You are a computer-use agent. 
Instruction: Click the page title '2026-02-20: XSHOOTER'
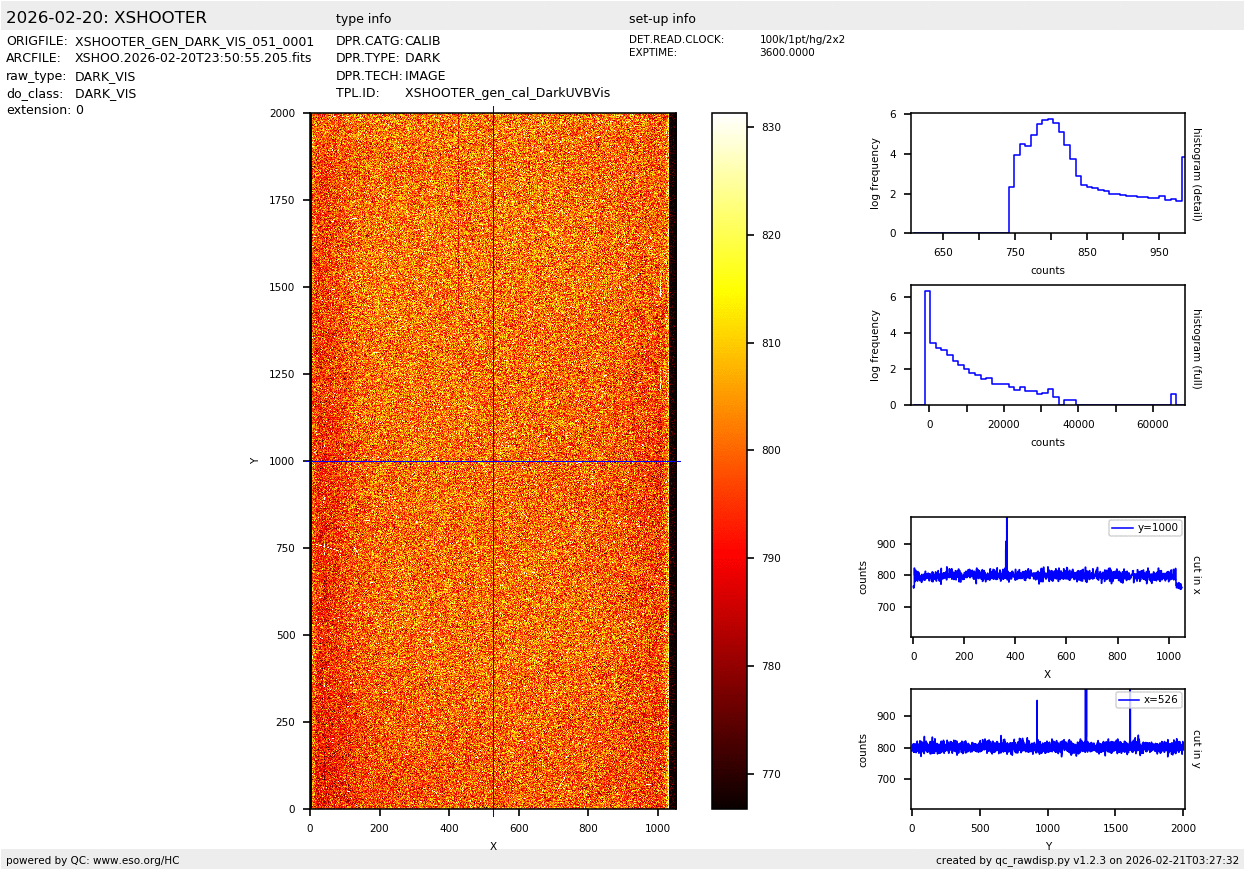tap(106, 18)
